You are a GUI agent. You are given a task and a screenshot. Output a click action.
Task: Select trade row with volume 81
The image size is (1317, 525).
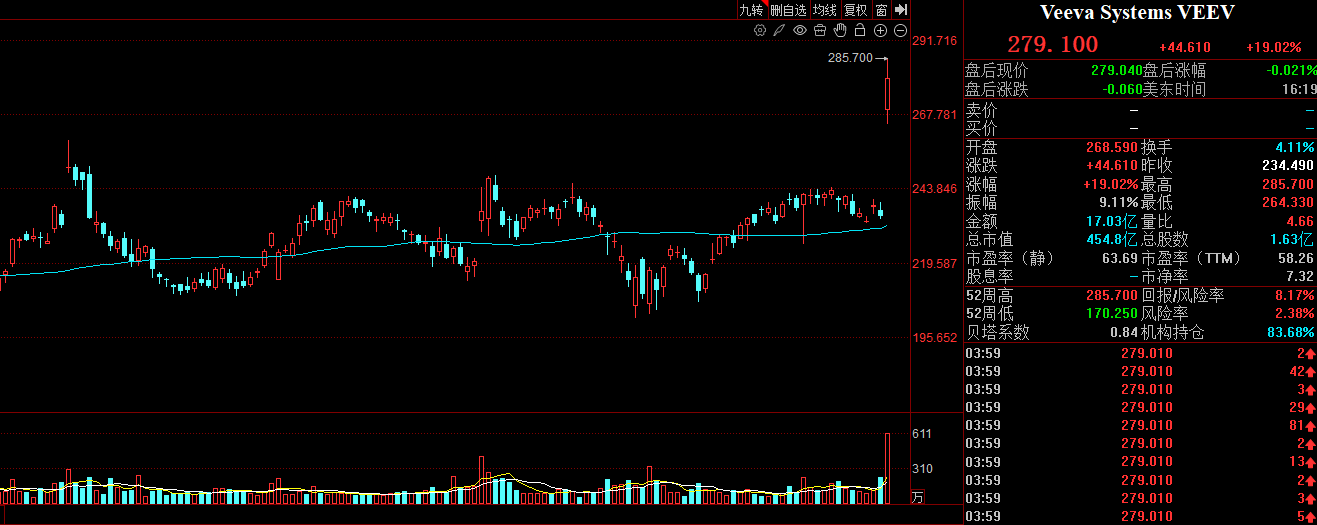[1140, 425]
